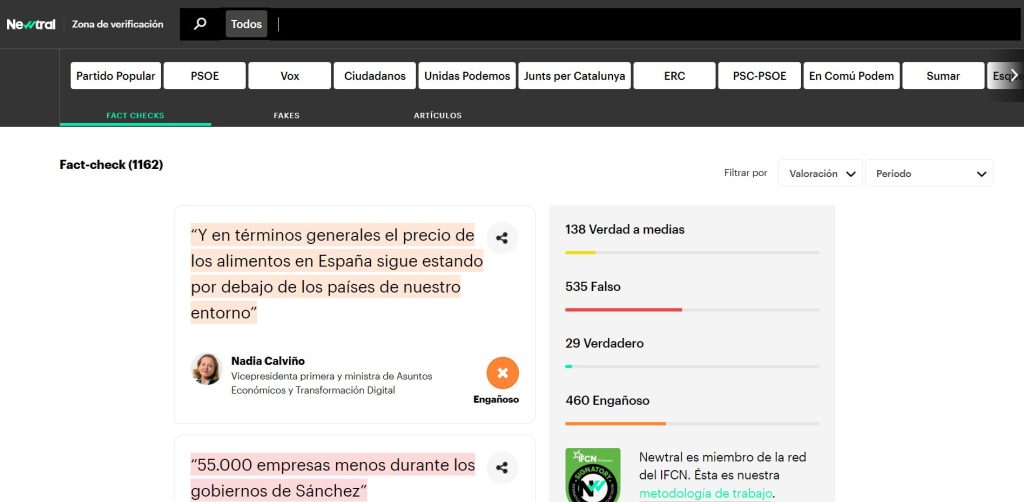Screen dimensions: 1024x502
Task: Filter by Partido Popular
Action: click(116, 76)
